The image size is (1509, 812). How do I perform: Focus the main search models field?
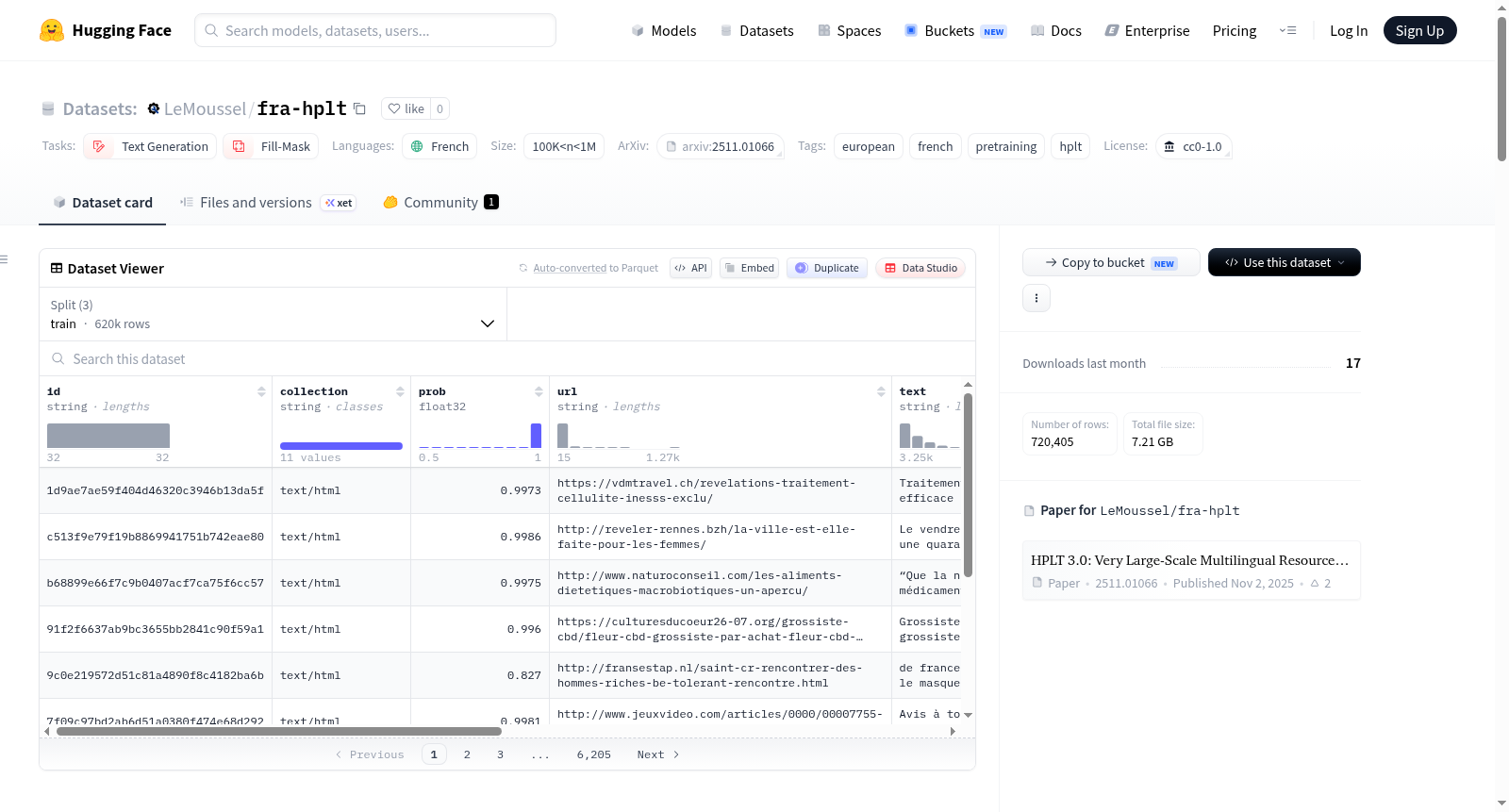pyautogui.click(x=375, y=30)
